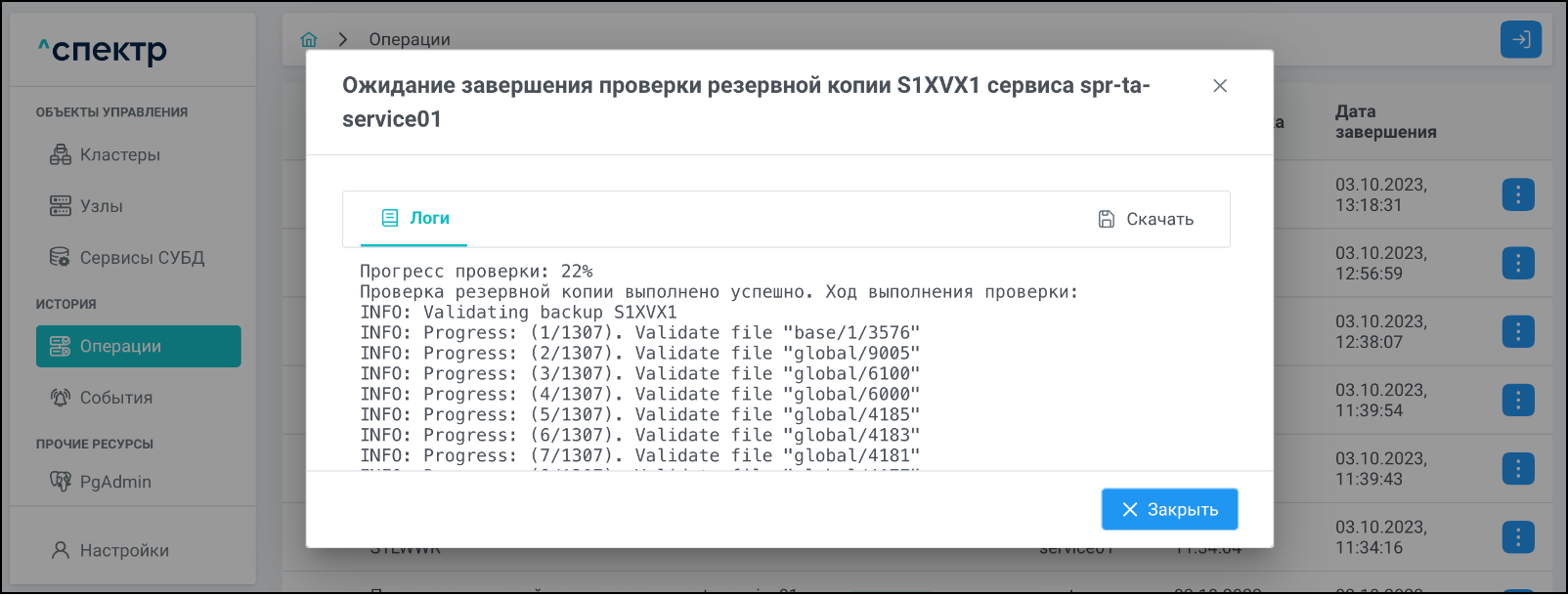Click the Кластеры cluster icon
The width and height of the screenshot is (1568, 596).
61,154
